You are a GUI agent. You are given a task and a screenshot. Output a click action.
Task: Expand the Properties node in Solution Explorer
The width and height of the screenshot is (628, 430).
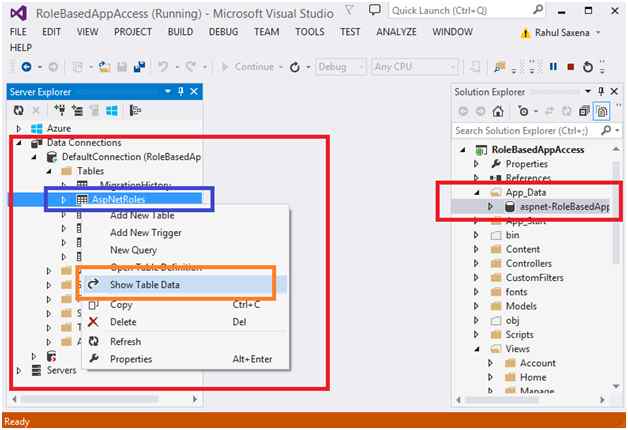click(476, 164)
